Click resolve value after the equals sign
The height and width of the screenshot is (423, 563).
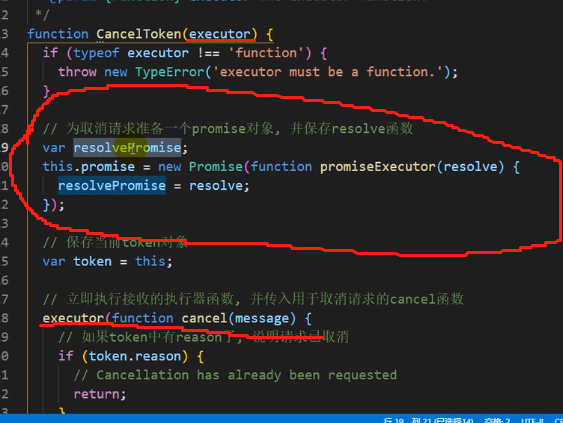pyautogui.click(x=216, y=186)
